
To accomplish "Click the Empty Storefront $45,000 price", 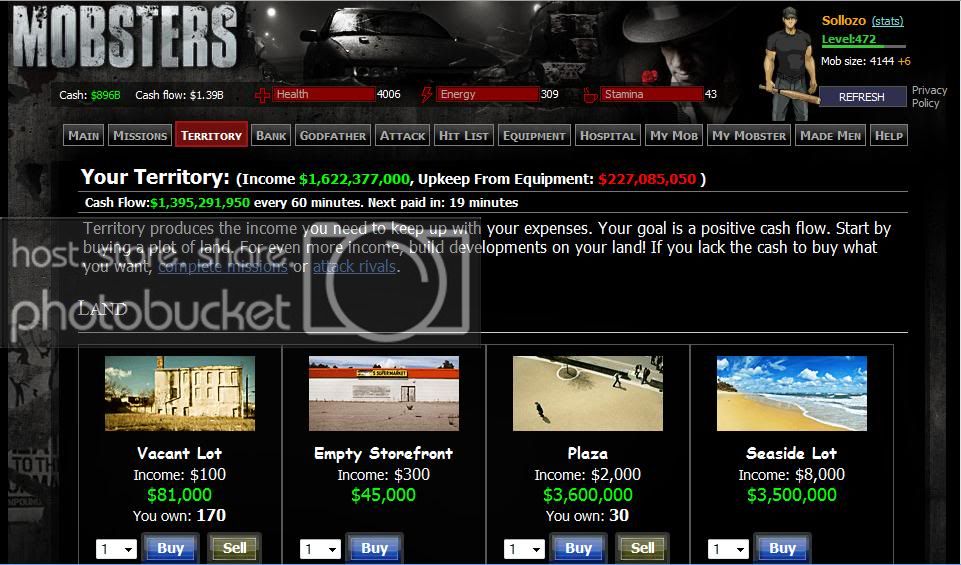I will point(384,495).
